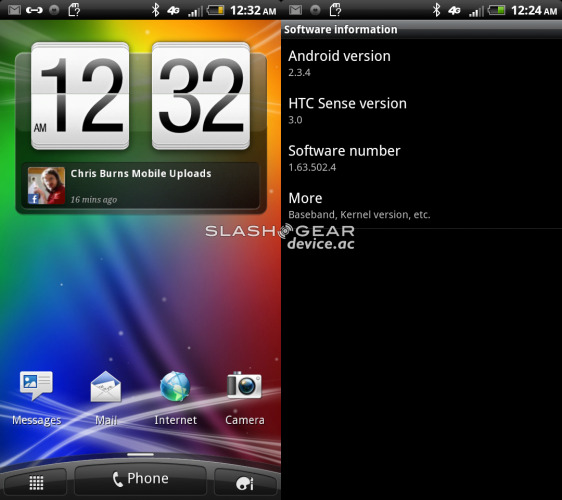
Task: Open Chris Burns Mobile Uploads update
Action: 140,186
